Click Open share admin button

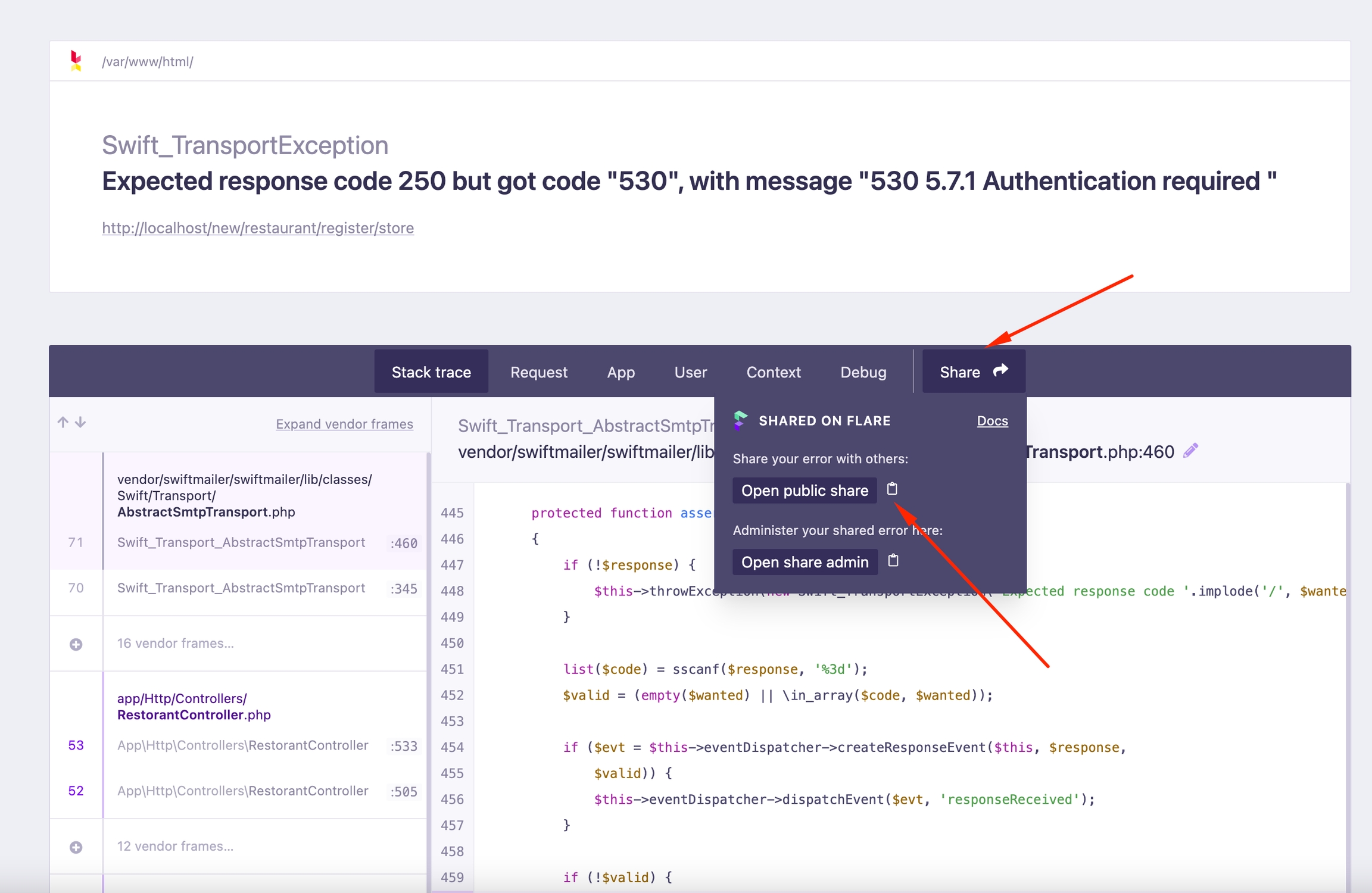coord(805,562)
